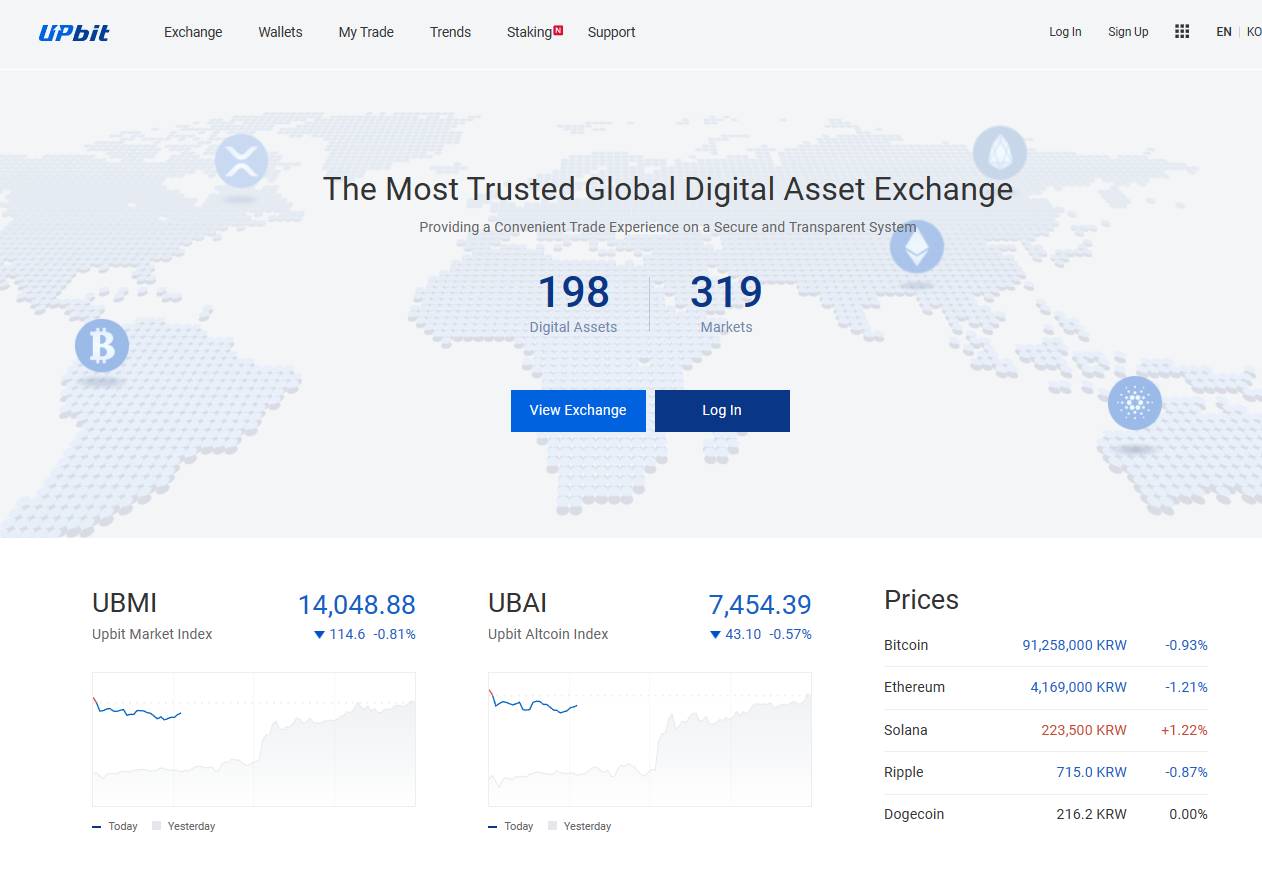Click the UBAI value 7,454.39
The width and height of the screenshot is (1262, 886).
click(760, 605)
